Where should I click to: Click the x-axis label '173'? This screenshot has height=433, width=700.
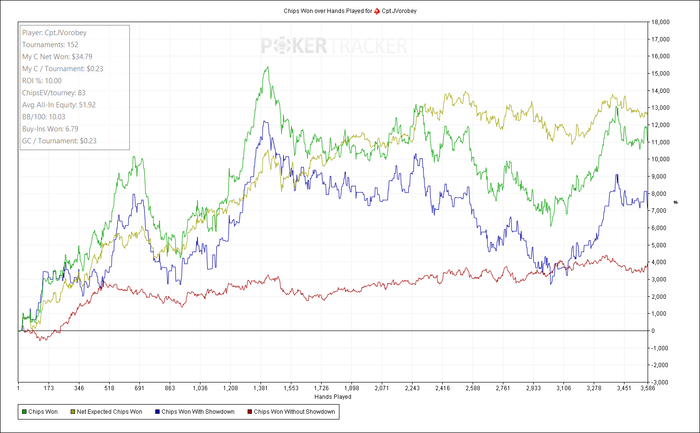coord(49,388)
